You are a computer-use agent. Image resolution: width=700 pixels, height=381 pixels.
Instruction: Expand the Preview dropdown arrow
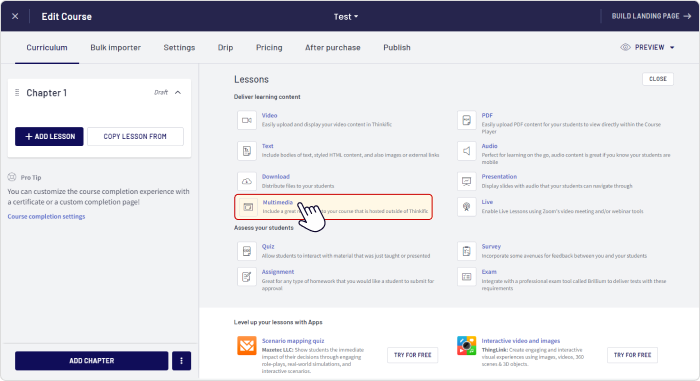pos(672,47)
